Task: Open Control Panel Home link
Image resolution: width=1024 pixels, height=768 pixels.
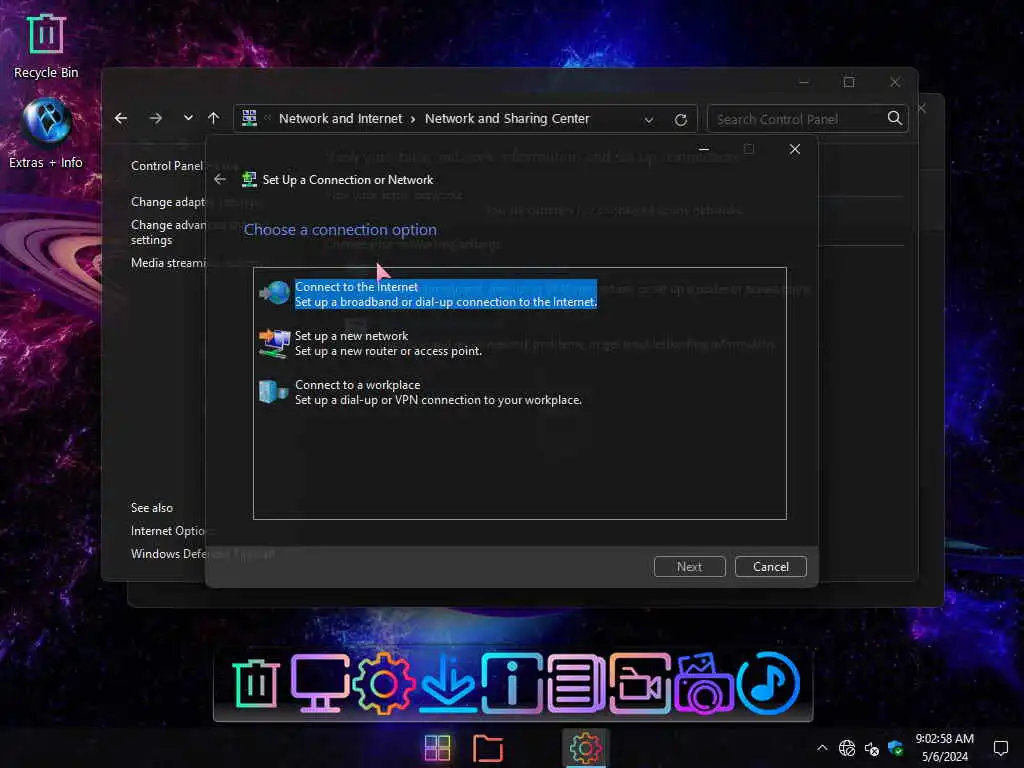Action: (167, 166)
